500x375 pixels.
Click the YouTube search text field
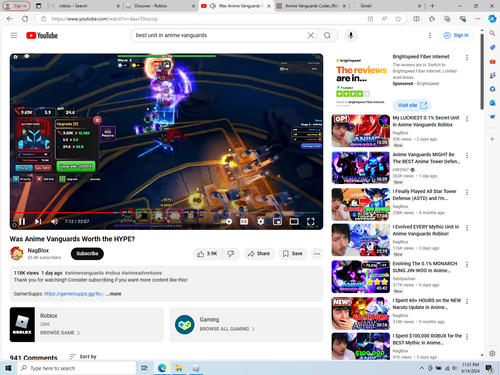click(x=220, y=35)
